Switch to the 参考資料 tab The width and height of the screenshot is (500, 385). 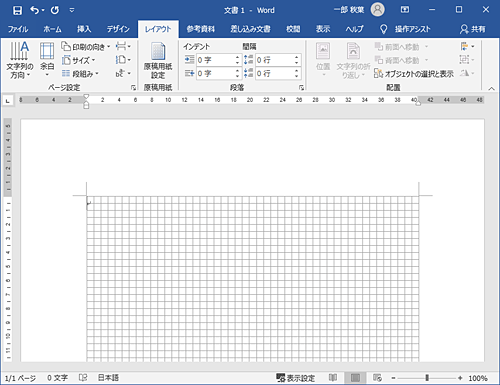(201, 29)
